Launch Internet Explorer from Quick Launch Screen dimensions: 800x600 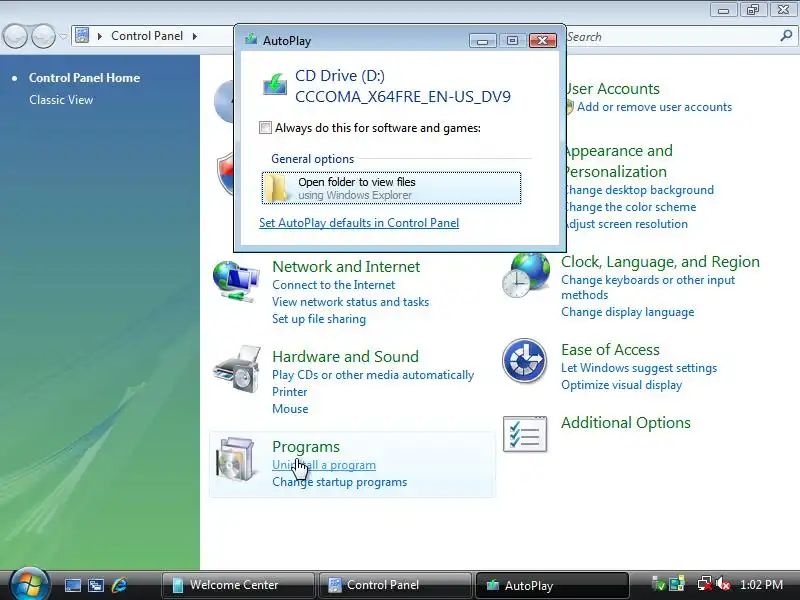point(119,585)
